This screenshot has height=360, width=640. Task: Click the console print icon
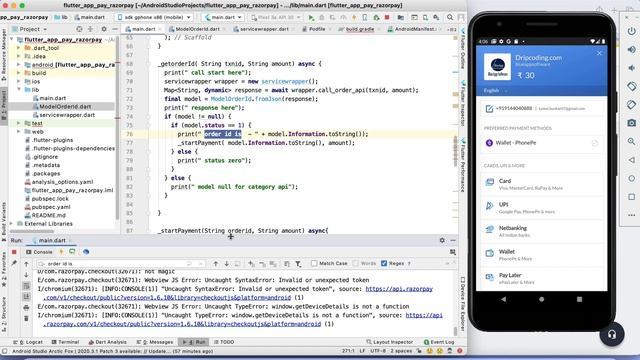pyautogui.click(x=26, y=307)
